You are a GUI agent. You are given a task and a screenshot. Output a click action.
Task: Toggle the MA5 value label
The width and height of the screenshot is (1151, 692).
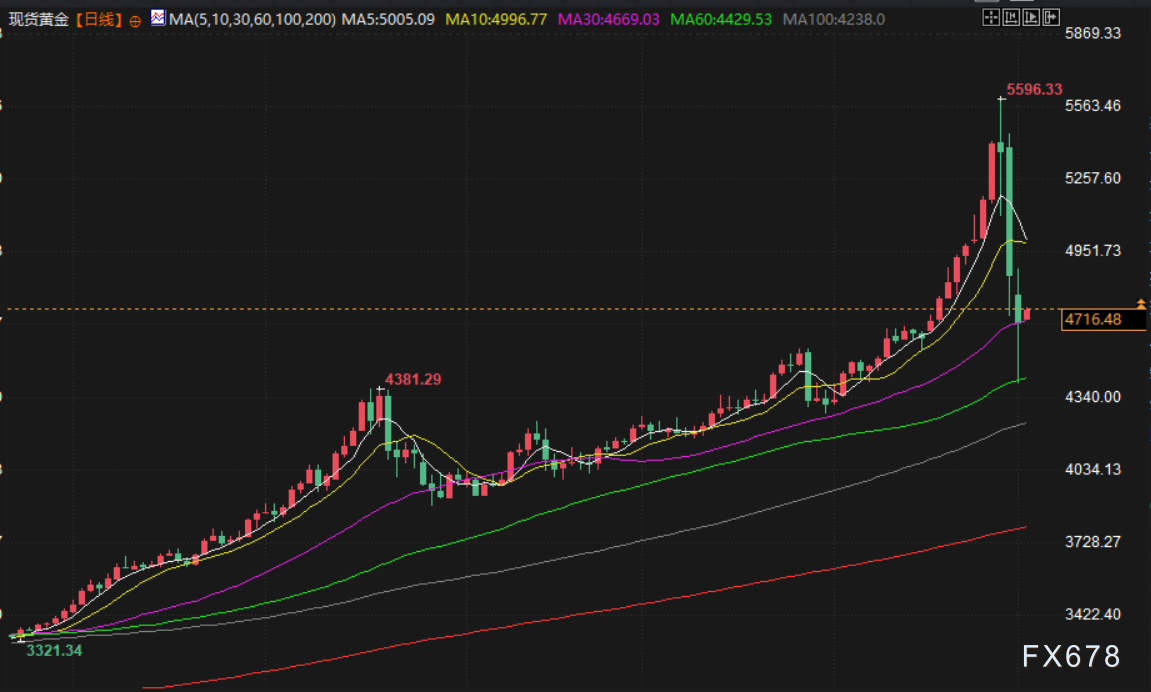coord(388,18)
